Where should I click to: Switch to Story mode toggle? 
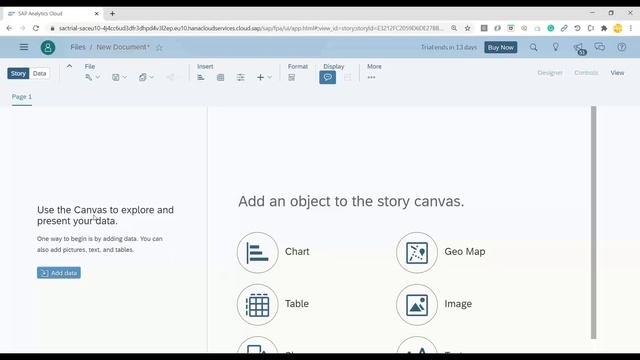18,73
